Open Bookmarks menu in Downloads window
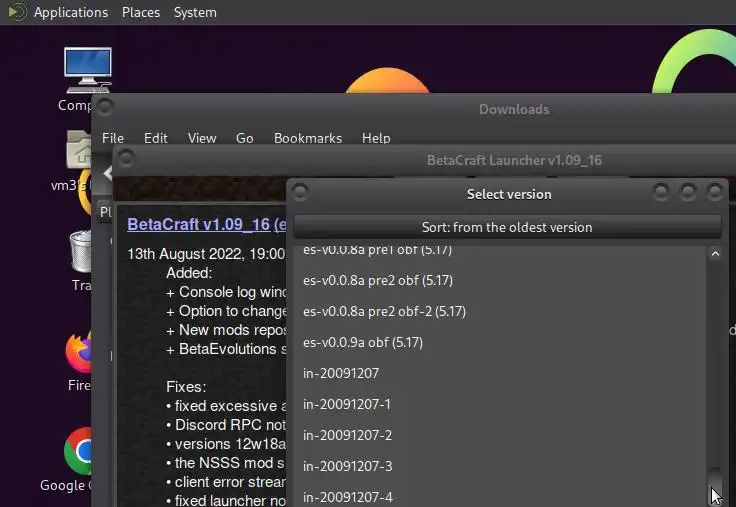Viewport: 736px width, 507px height. pyautogui.click(x=308, y=138)
